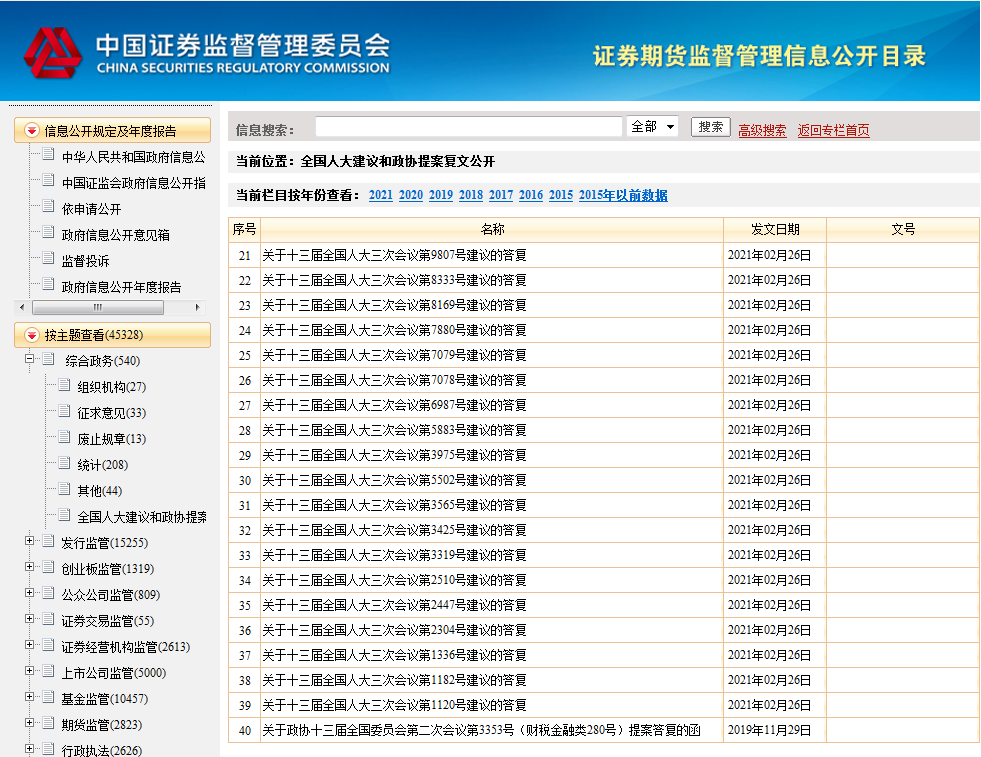Click document icon beside 综合政务(540)

click(x=48, y=358)
